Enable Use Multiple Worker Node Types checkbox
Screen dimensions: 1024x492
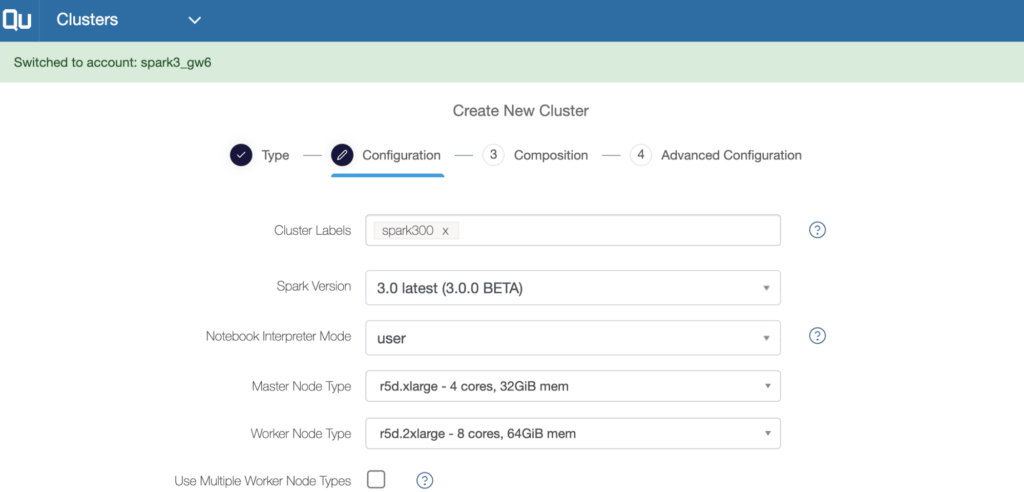point(376,480)
